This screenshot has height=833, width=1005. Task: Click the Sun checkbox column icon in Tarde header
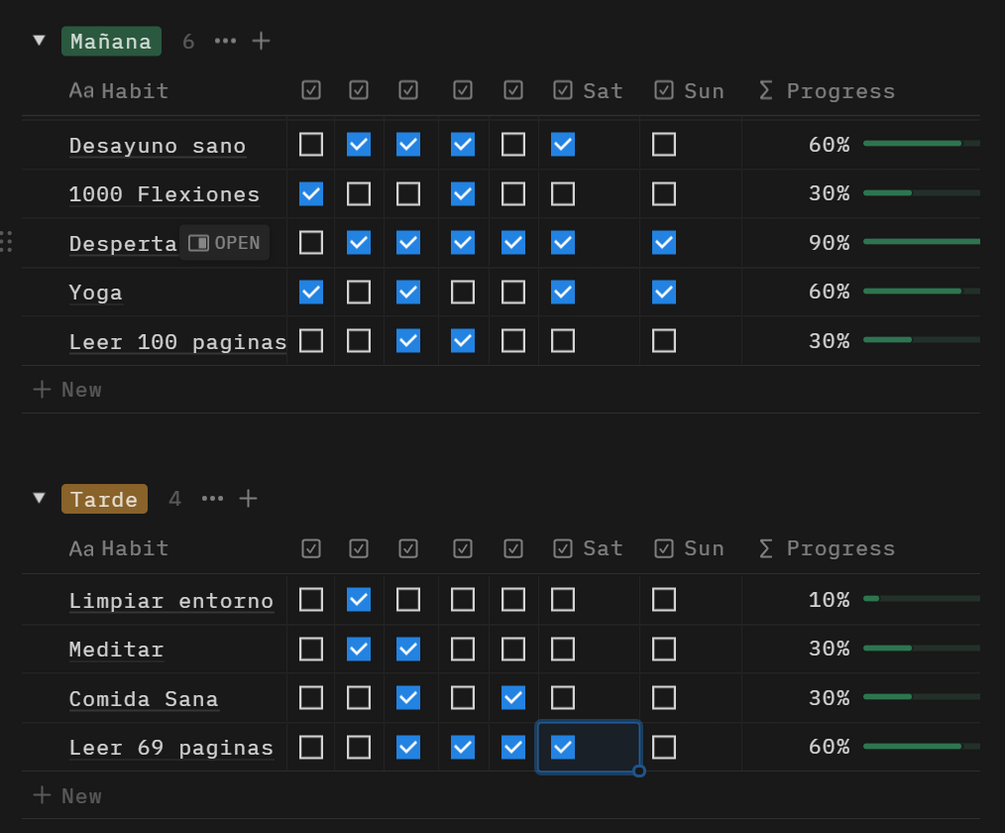(x=664, y=548)
